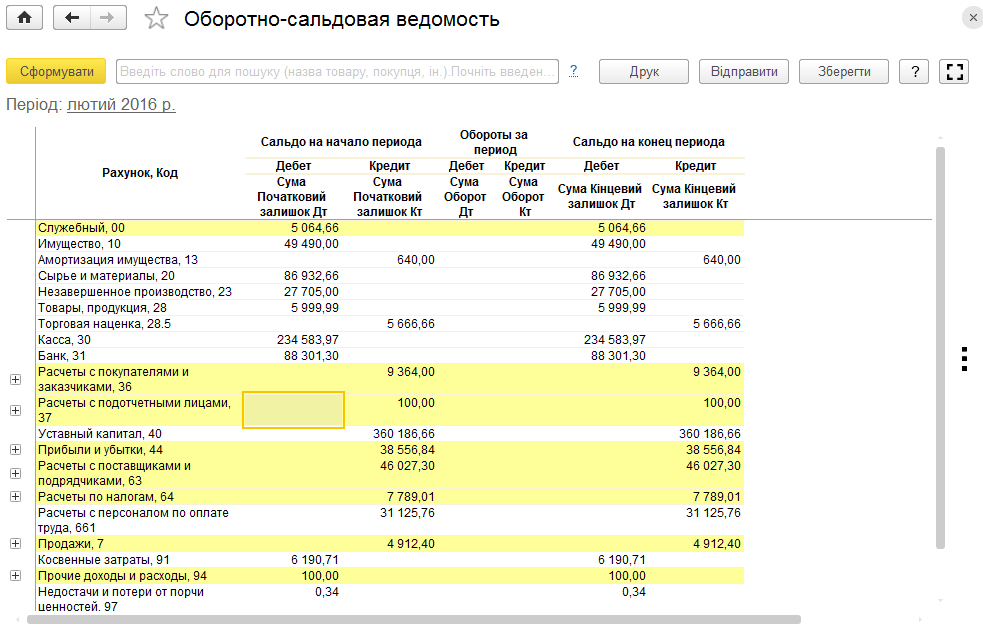This screenshot has height=629, width=983.
Task: Select Торговая наценка, 28.5 row
Action: pyautogui.click(x=390, y=324)
